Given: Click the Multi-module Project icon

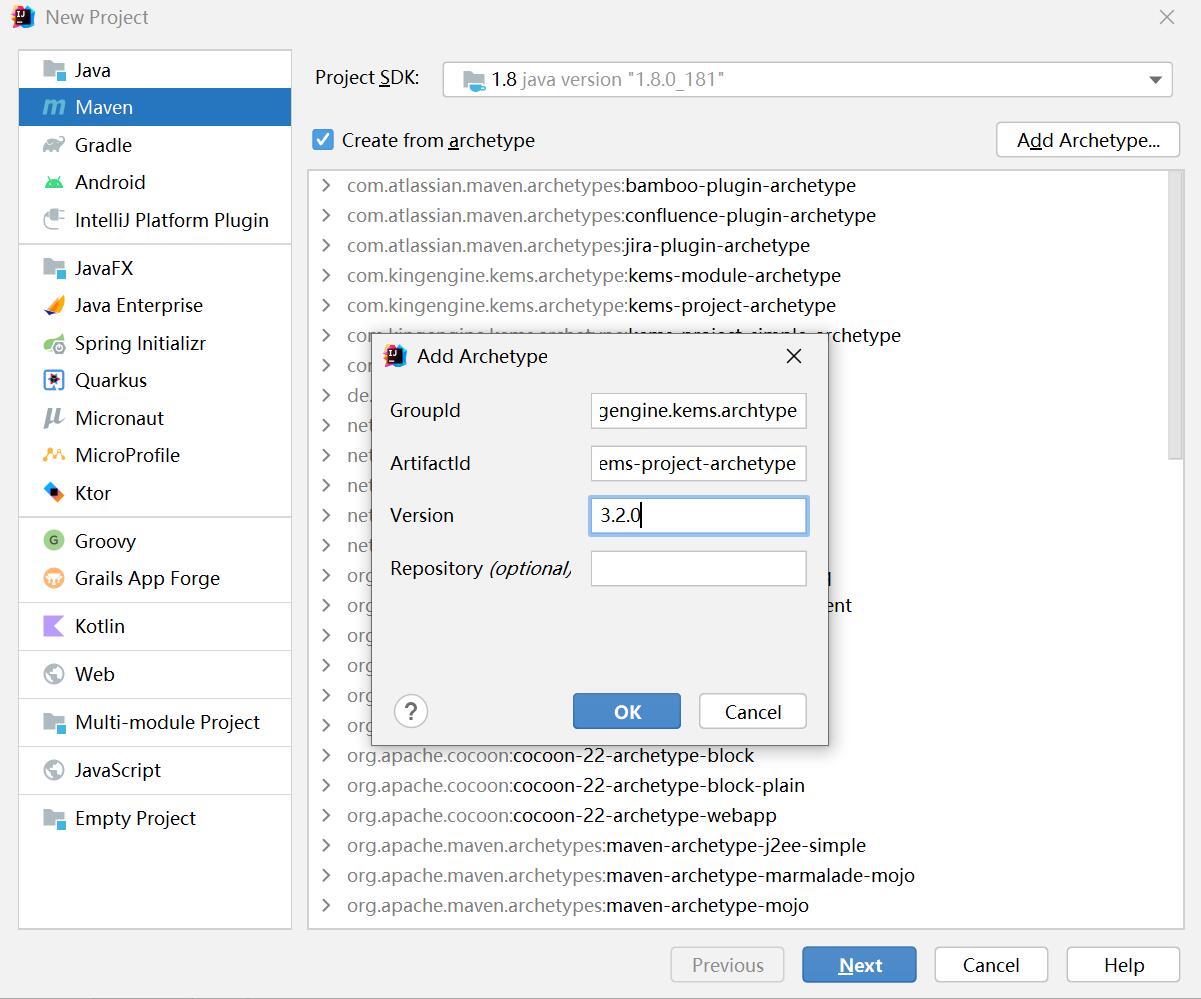Looking at the screenshot, I should click(x=54, y=722).
